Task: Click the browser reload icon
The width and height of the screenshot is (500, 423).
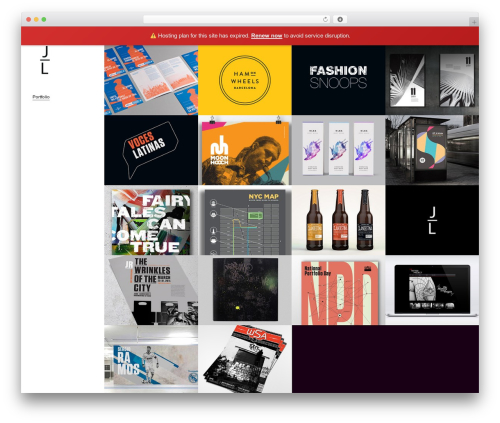Action: click(325, 20)
